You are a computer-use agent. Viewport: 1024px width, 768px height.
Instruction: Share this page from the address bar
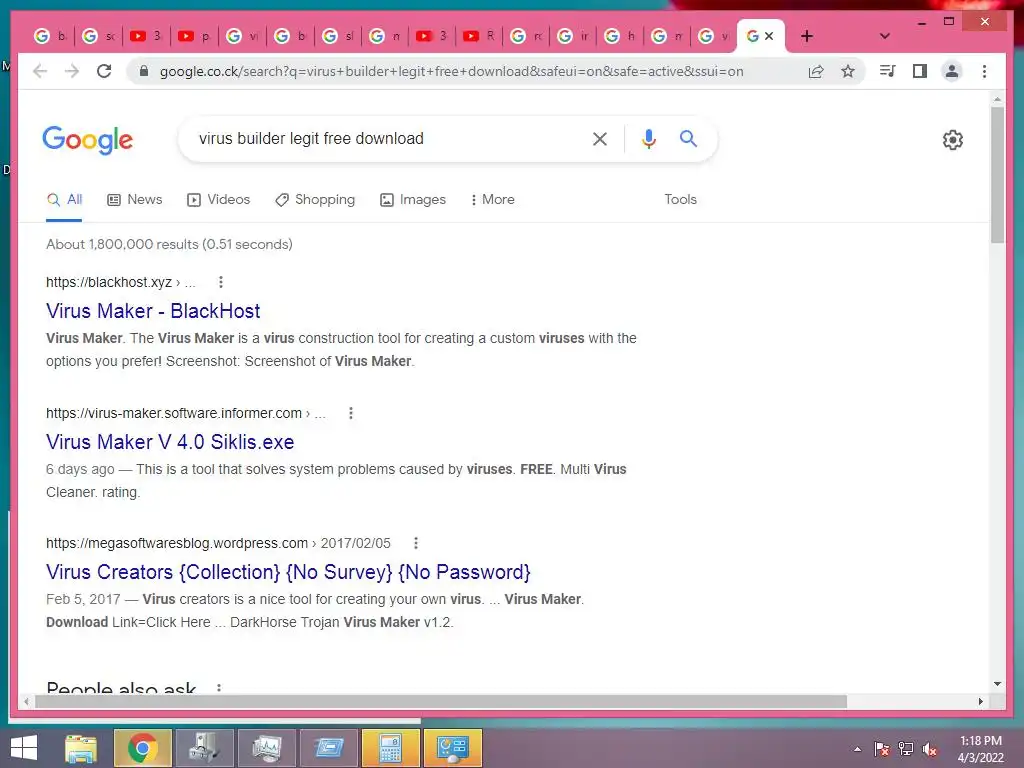(816, 71)
